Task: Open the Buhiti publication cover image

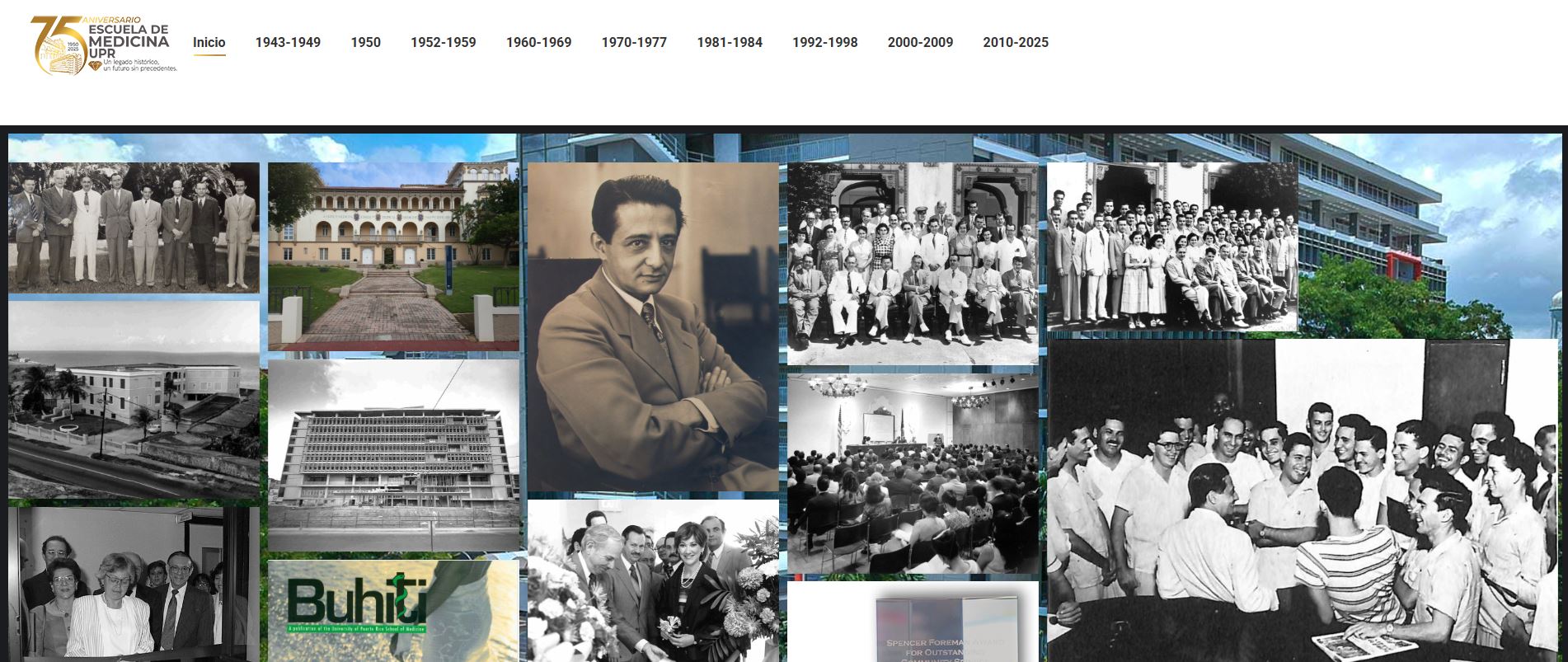Action: point(393,611)
